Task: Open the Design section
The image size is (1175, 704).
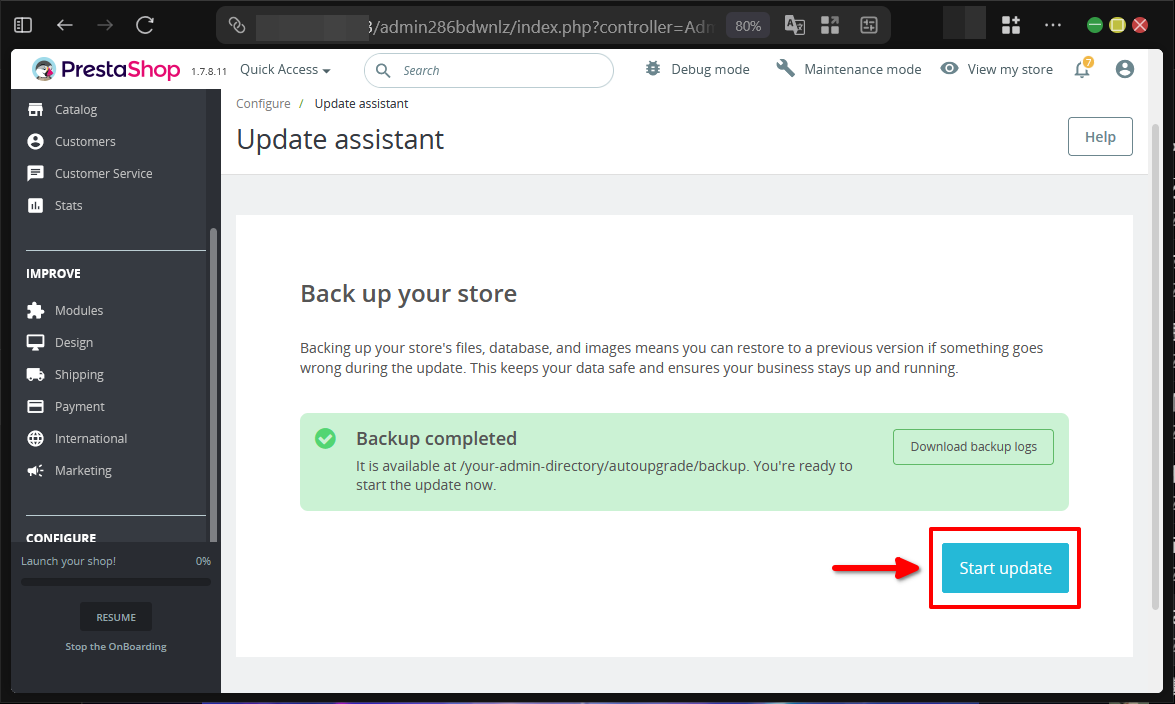Action: coord(71,342)
